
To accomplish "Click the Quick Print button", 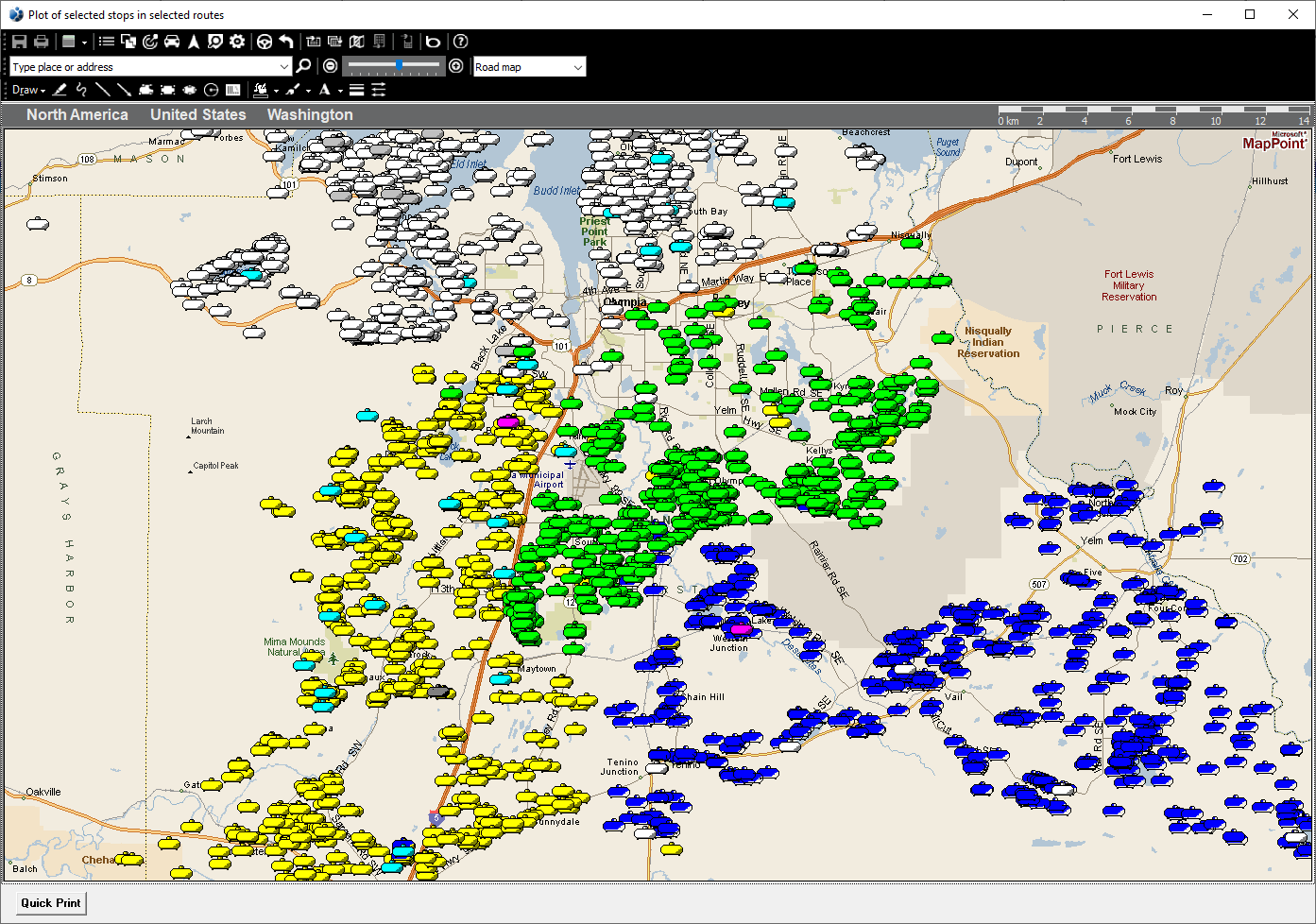I will coord(51,902).
